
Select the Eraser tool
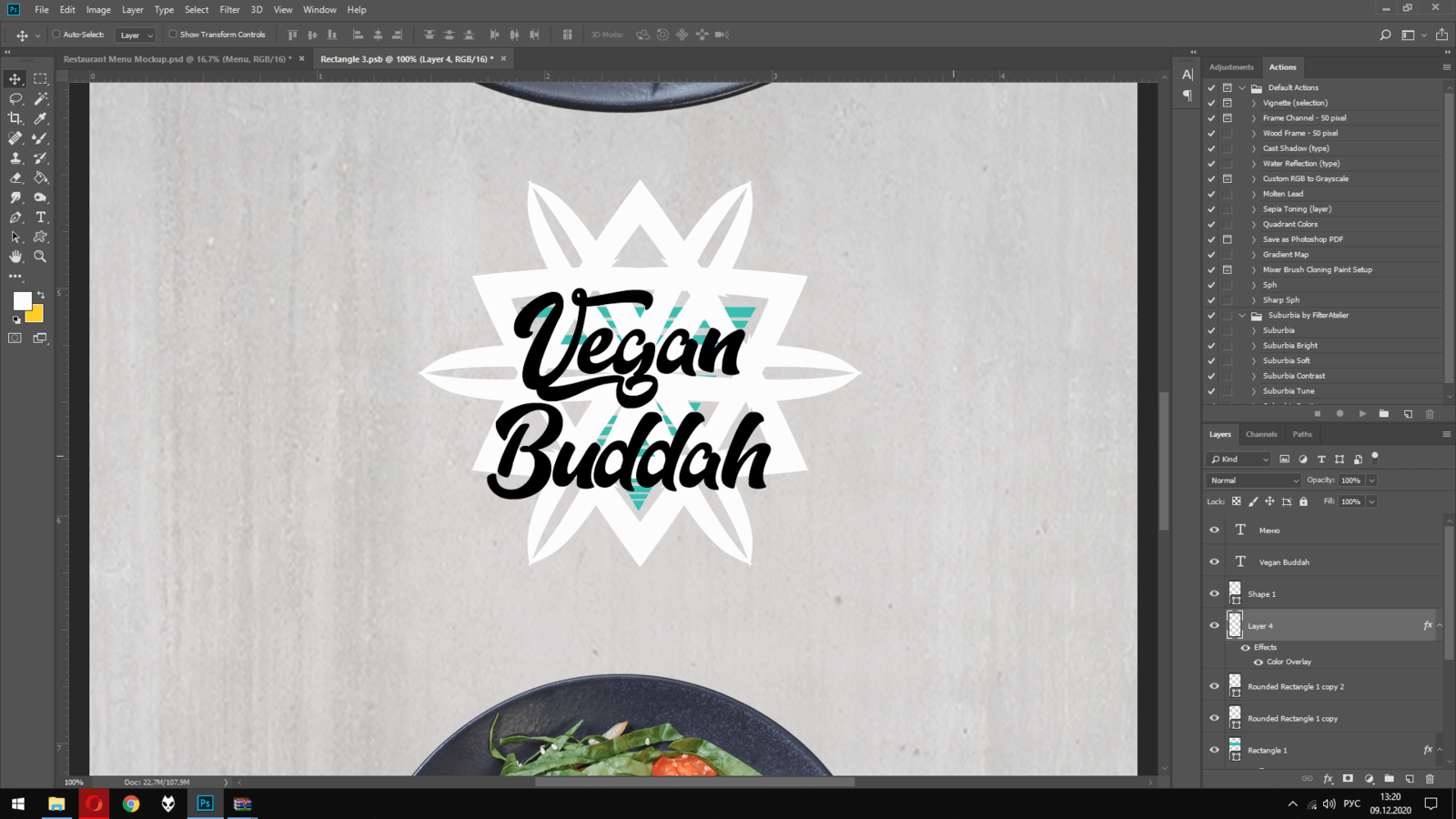click(15, 177)
